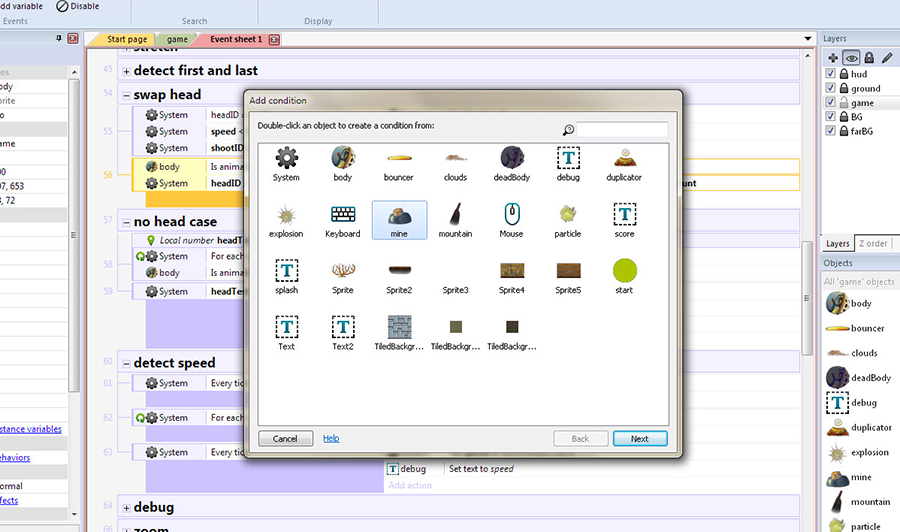Choose the green start object
900x532 pixels.
pos(624,271)
